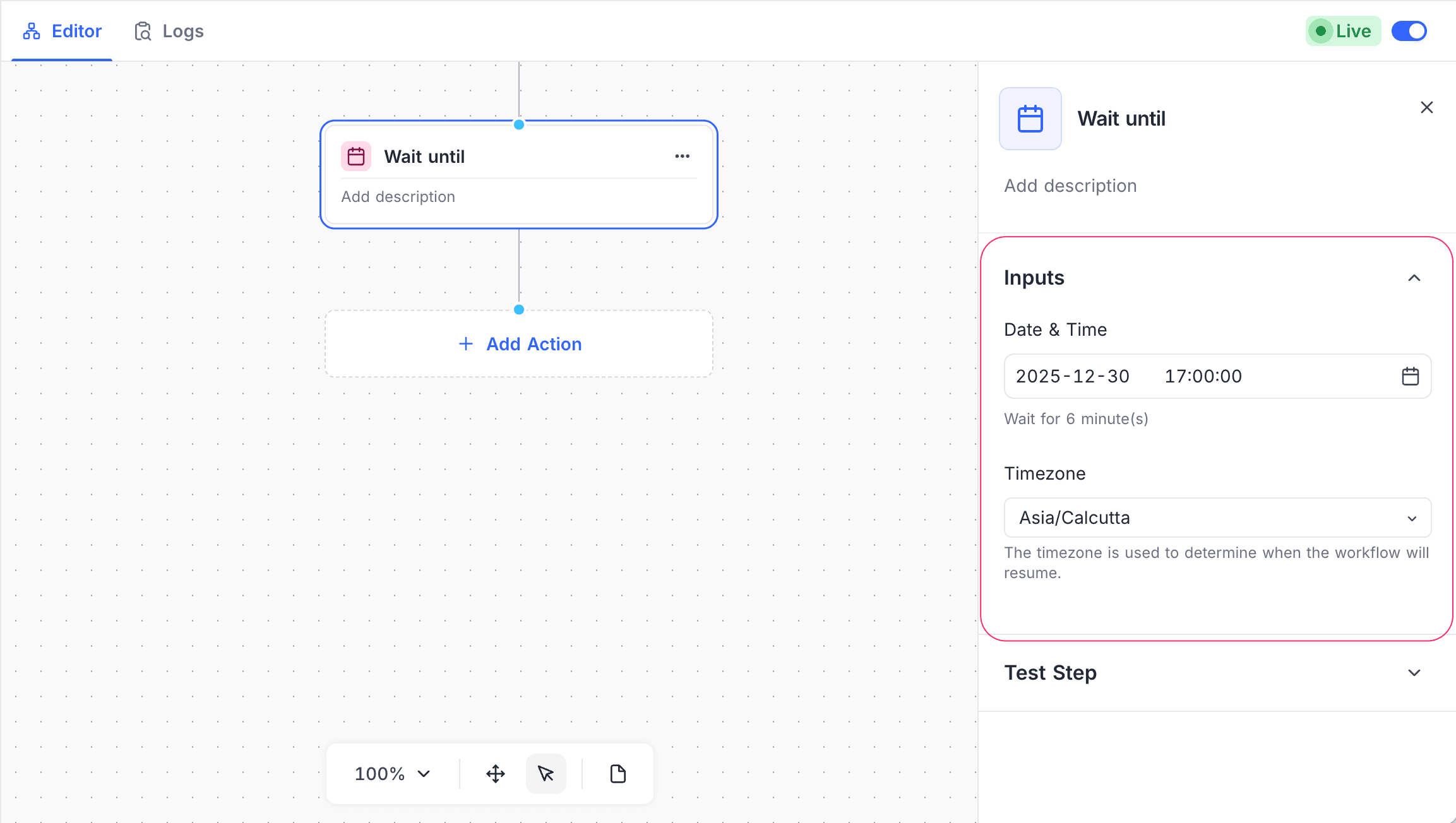Click pink calendar icon on Wait until node
Viewport: 1456px width, 823px height.
356,156
